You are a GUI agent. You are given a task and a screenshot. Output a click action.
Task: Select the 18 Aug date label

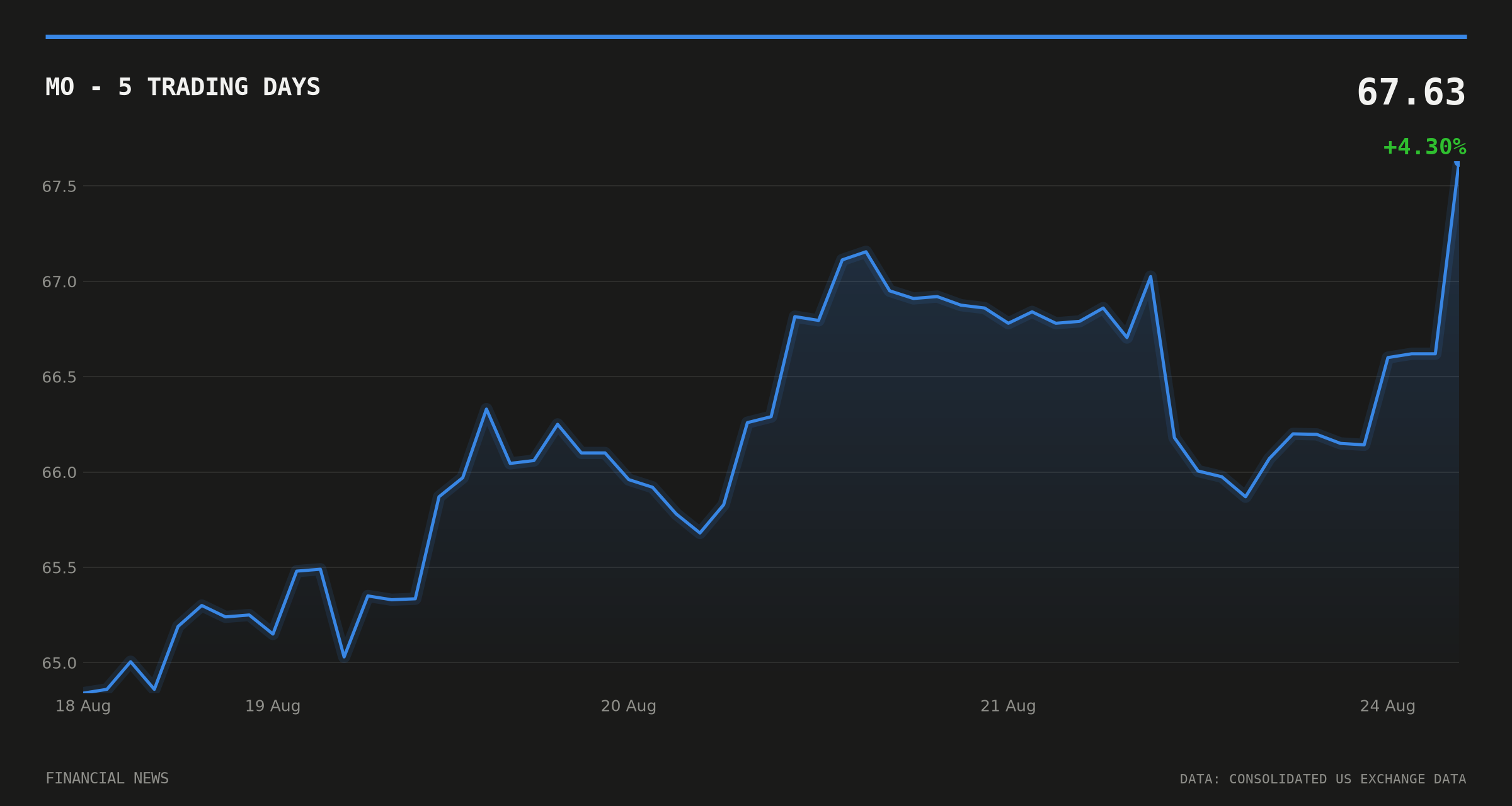coord(83,706)
